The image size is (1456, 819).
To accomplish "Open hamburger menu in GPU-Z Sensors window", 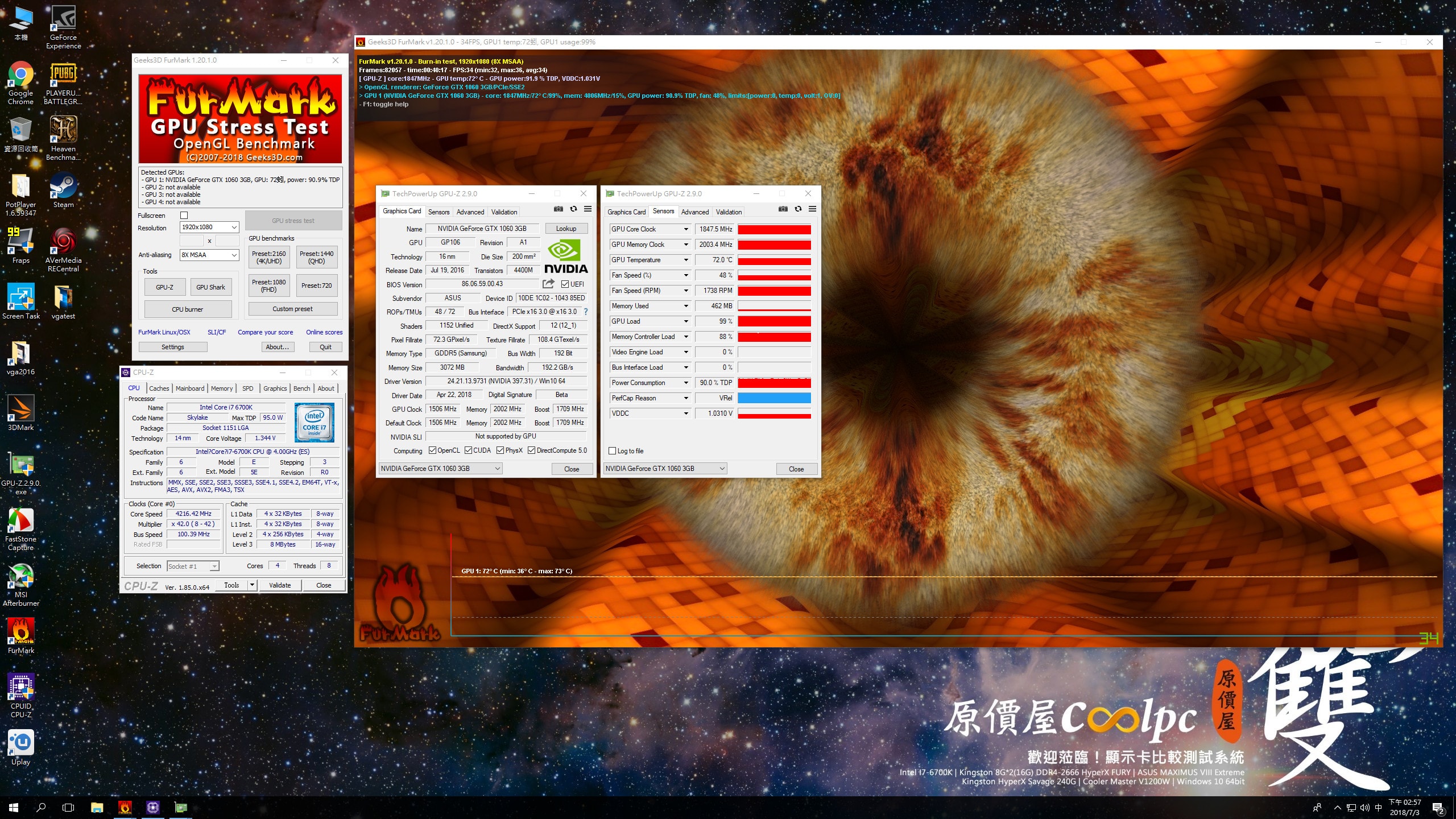I will tap(813, 209).
